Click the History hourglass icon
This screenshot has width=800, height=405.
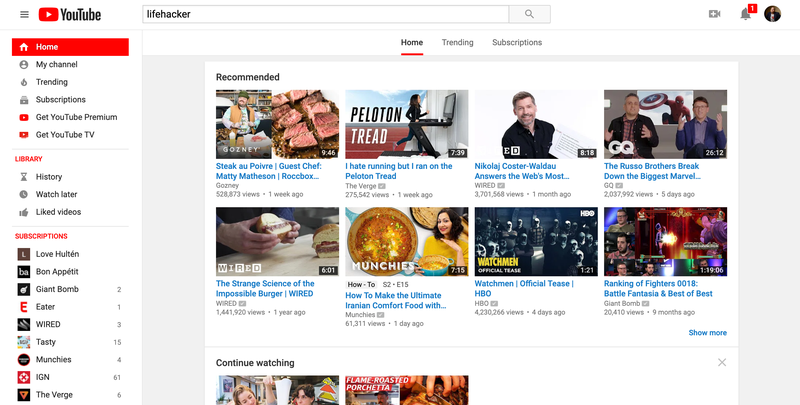23,177
